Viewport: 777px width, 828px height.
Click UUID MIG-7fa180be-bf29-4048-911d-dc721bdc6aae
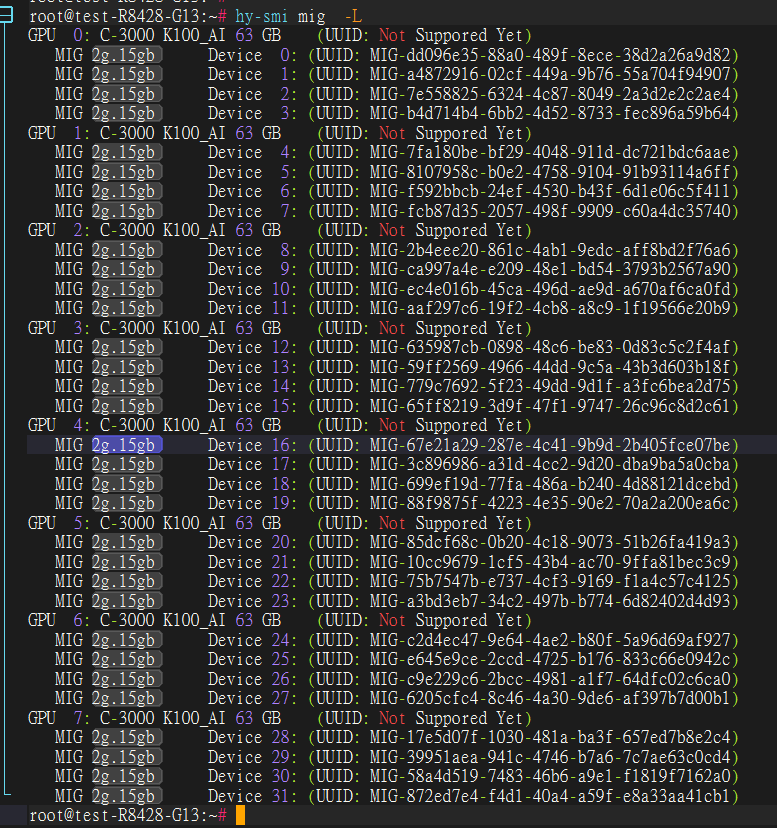pos(550,153)
